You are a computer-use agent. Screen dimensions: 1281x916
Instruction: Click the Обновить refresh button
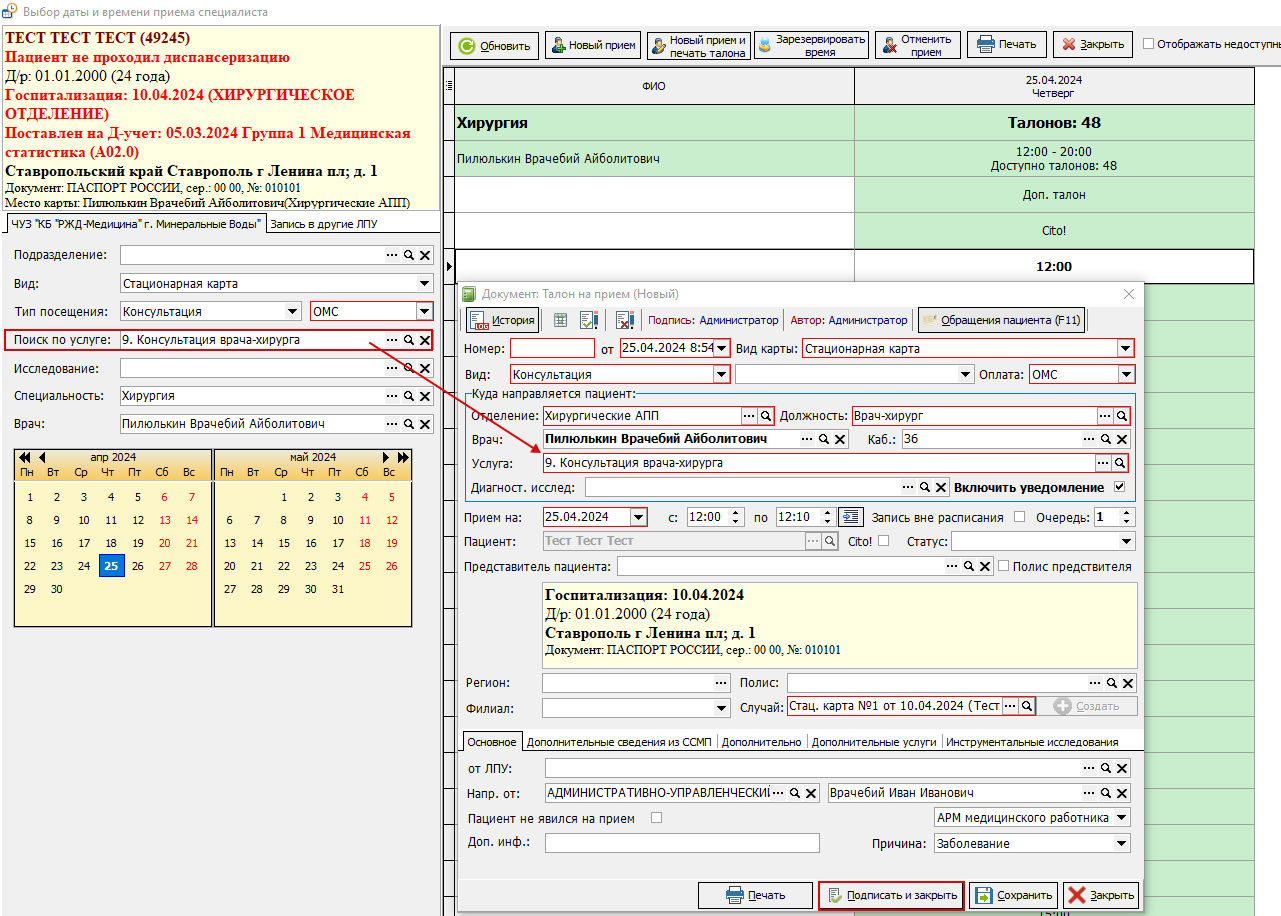pos(495,45)
